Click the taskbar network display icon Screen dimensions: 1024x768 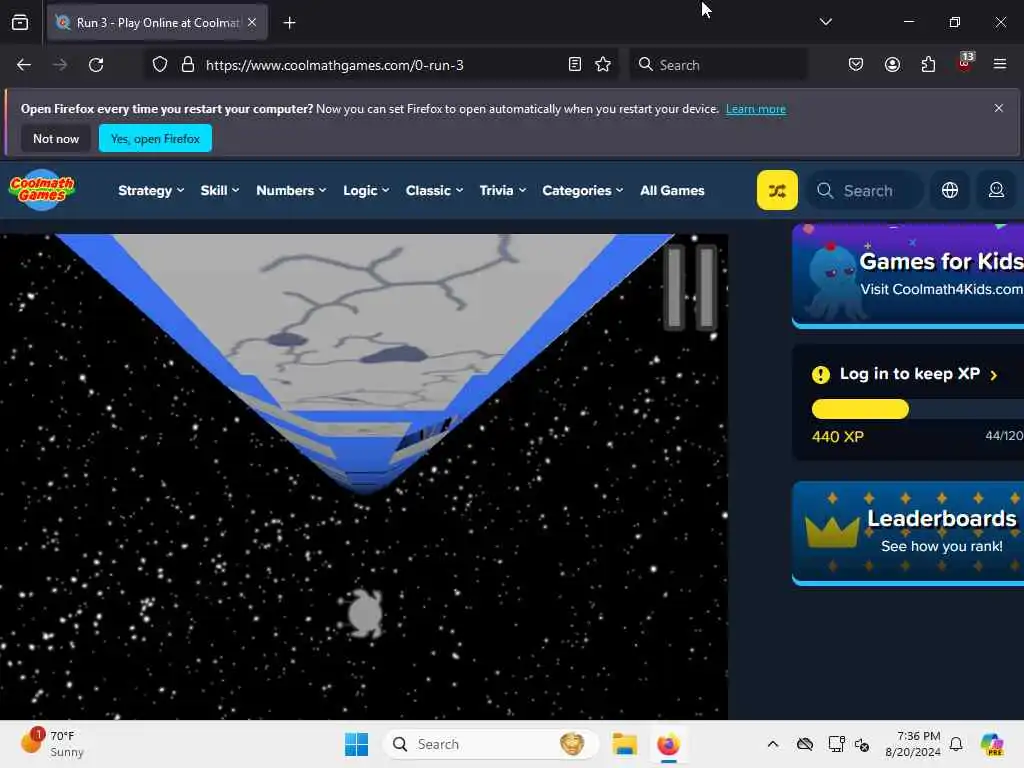coord(836,744)
